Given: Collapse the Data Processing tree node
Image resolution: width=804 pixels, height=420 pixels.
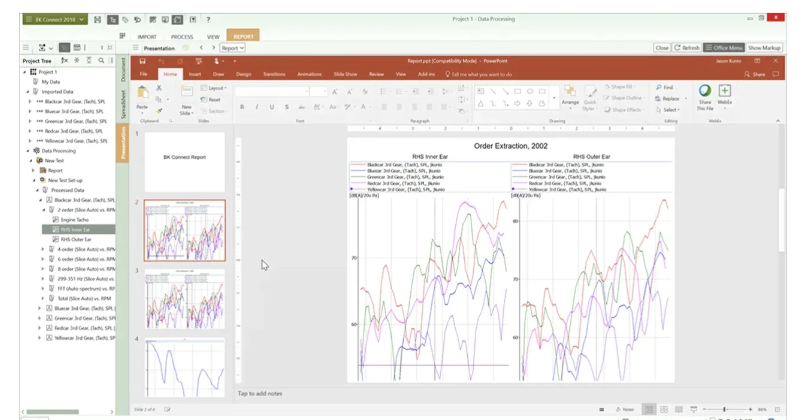Looking at the screenshot, I should pyautogui.click(x=28, y=151).
